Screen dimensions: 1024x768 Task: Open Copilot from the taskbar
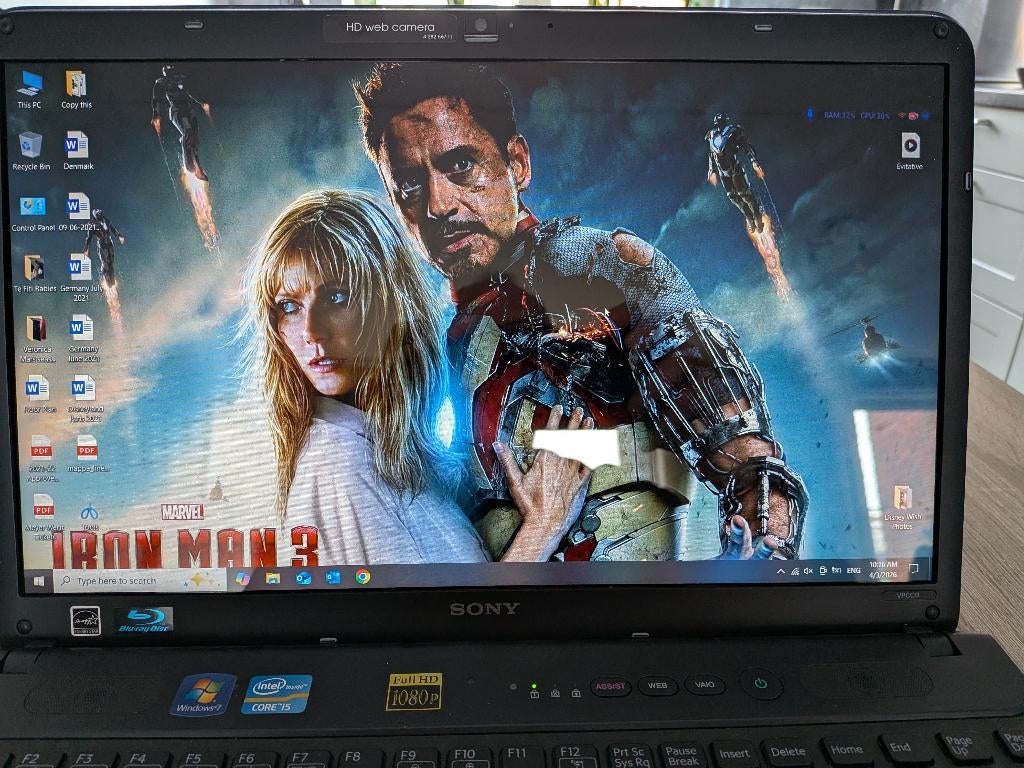click(x=243, y=579)
